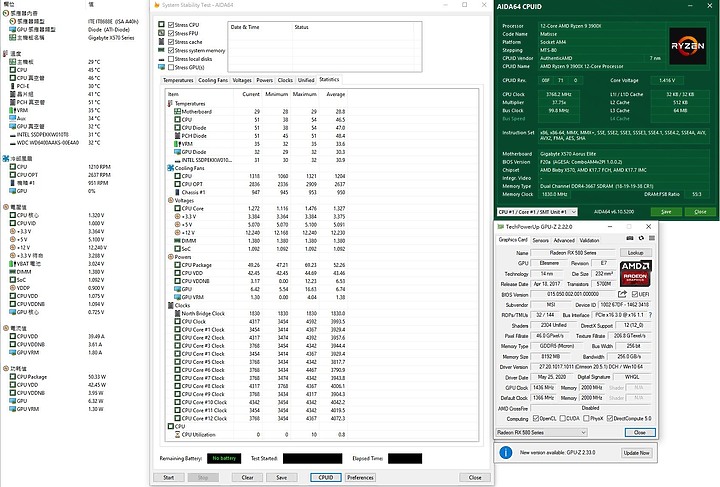Screen dimensions: 720x487
Task: Open the Sensors tab in GPU-Z
Action: (x=540, y=241)
